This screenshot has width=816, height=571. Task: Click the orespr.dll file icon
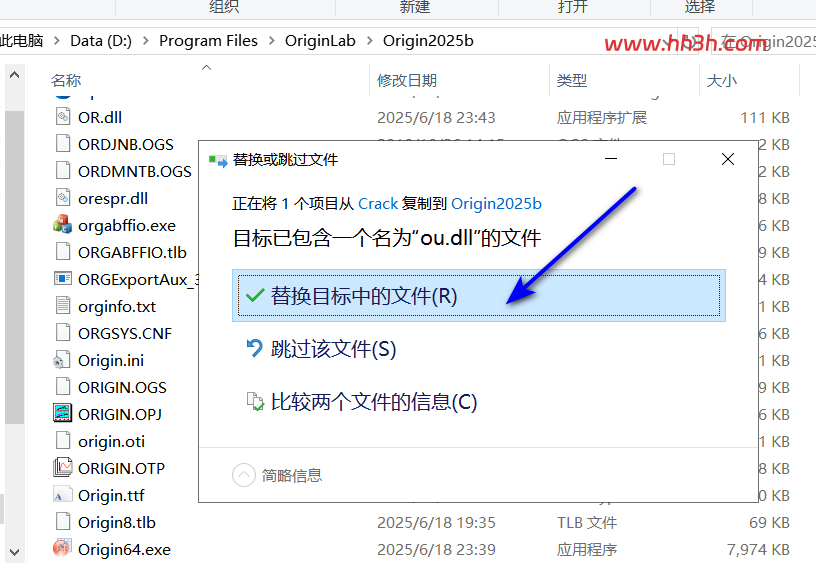[62, 198]
